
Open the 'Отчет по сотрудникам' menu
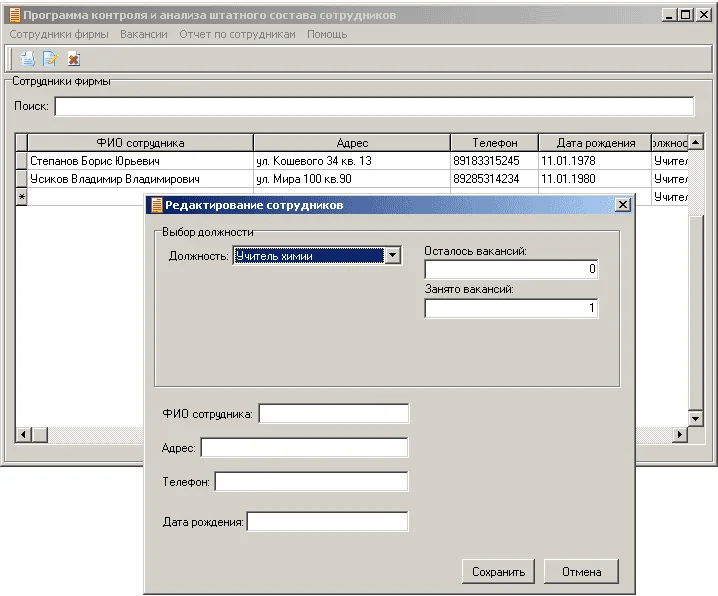coord(237,34)
